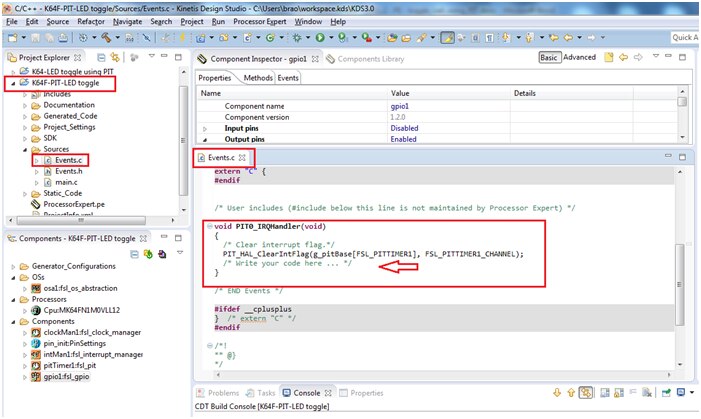The width and height of the screenshot is (701, 419).
Task: Switch to the Methods tab
Action: point(258,78)
